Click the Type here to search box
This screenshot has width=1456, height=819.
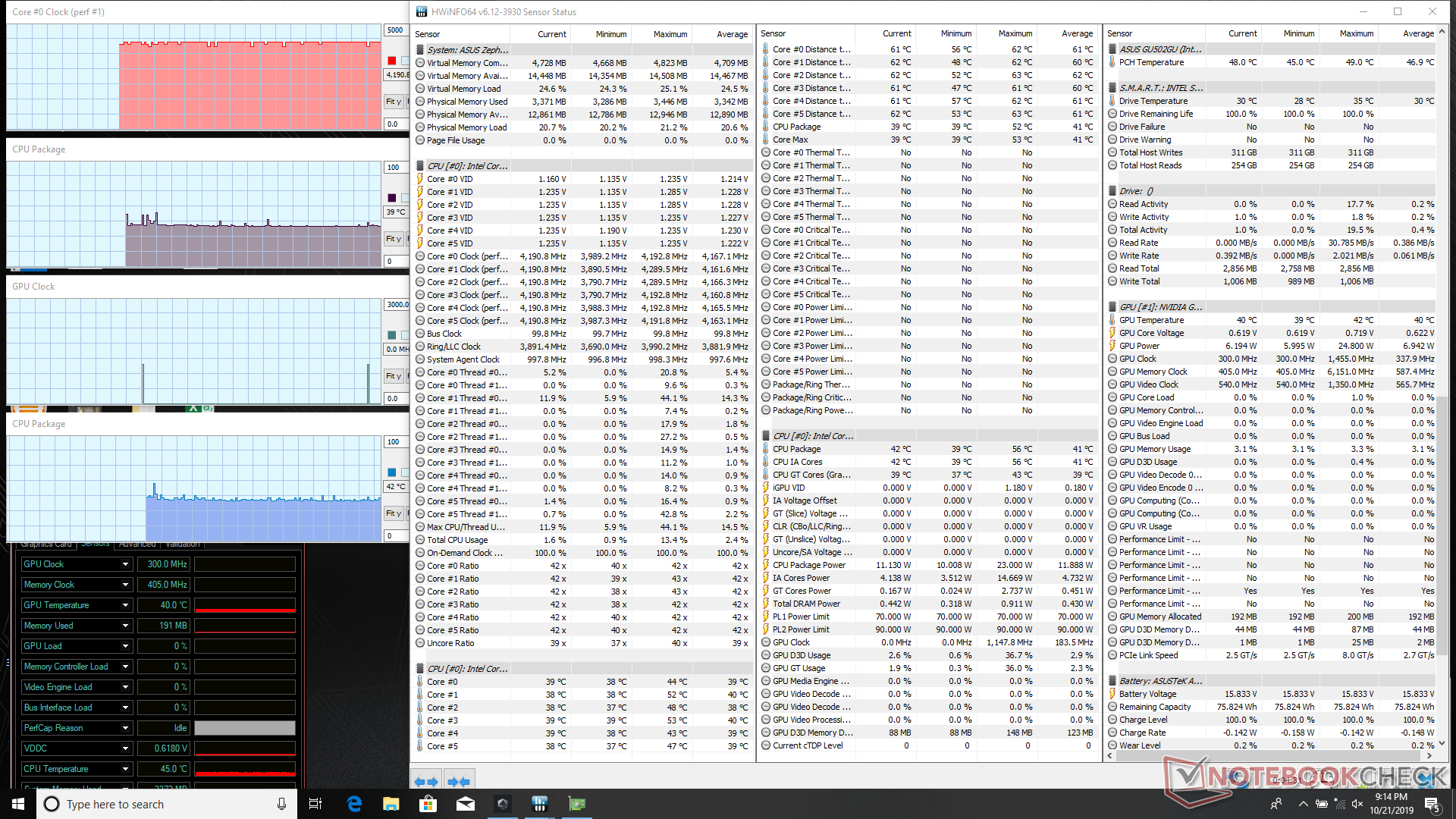pyautogui.click(x=165, y=804)
